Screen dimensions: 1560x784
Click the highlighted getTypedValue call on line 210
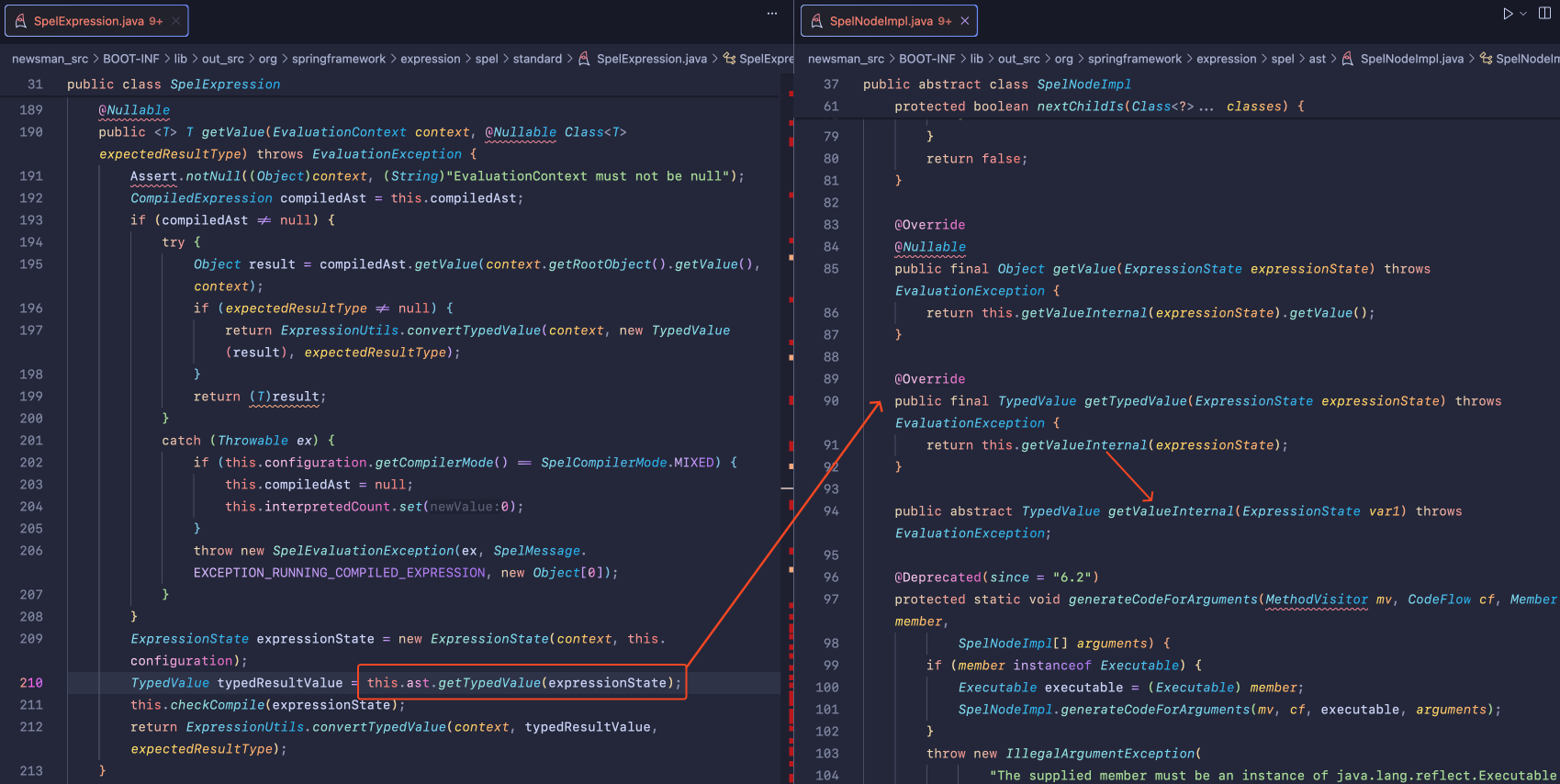pos(489,683)
